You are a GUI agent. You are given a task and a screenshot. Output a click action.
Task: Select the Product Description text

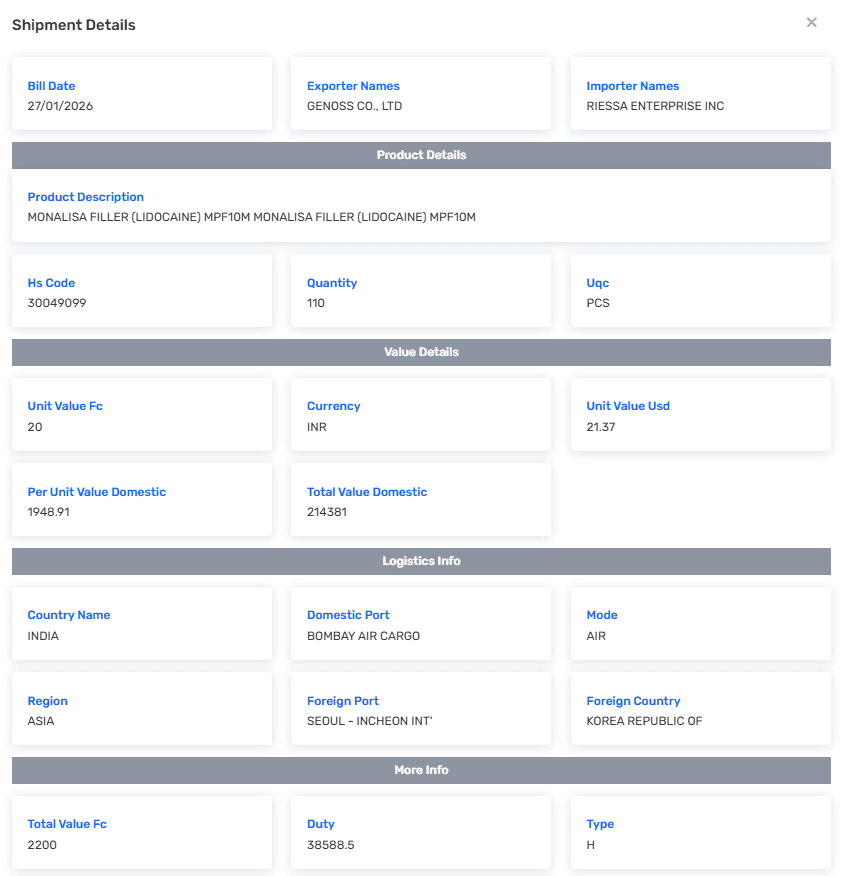tap(251, 217)
